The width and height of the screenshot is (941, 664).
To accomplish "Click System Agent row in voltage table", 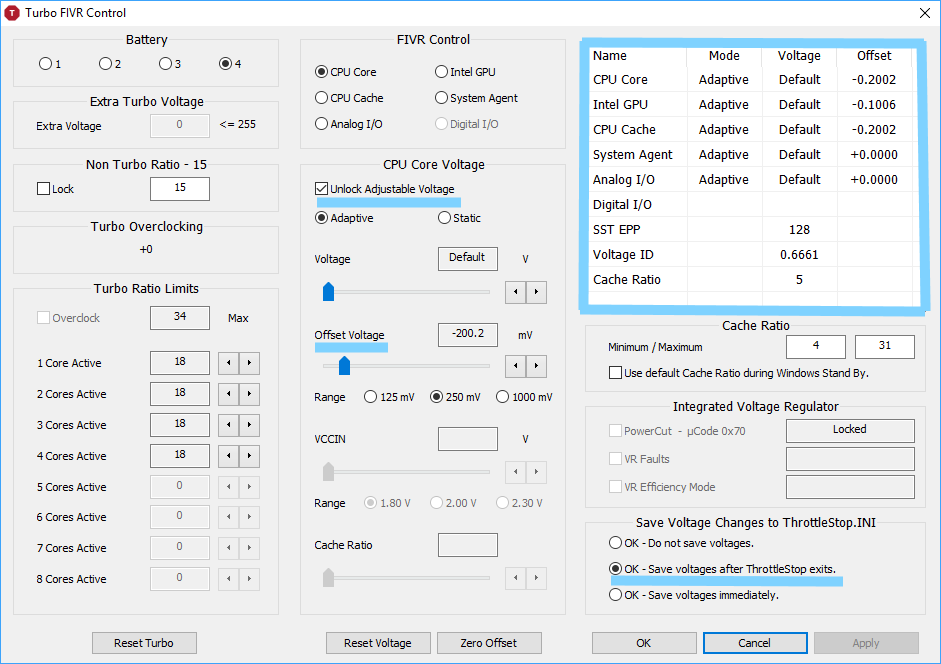I will pyautogui.click(x=750, y=155).
